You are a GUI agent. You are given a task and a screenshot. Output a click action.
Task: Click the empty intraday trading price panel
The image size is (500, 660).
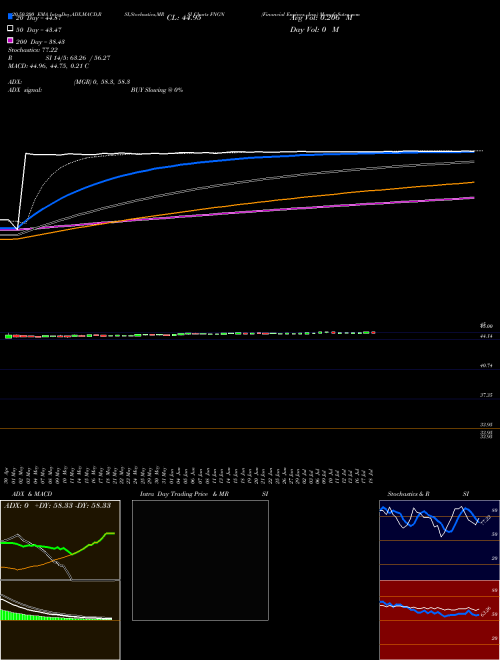[200, 560]
